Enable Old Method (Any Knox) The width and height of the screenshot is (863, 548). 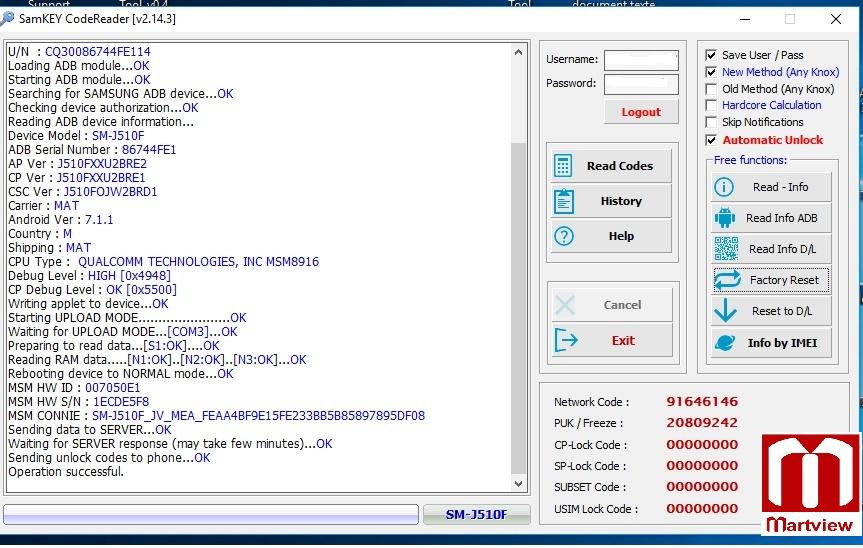[x=711, y=89]
